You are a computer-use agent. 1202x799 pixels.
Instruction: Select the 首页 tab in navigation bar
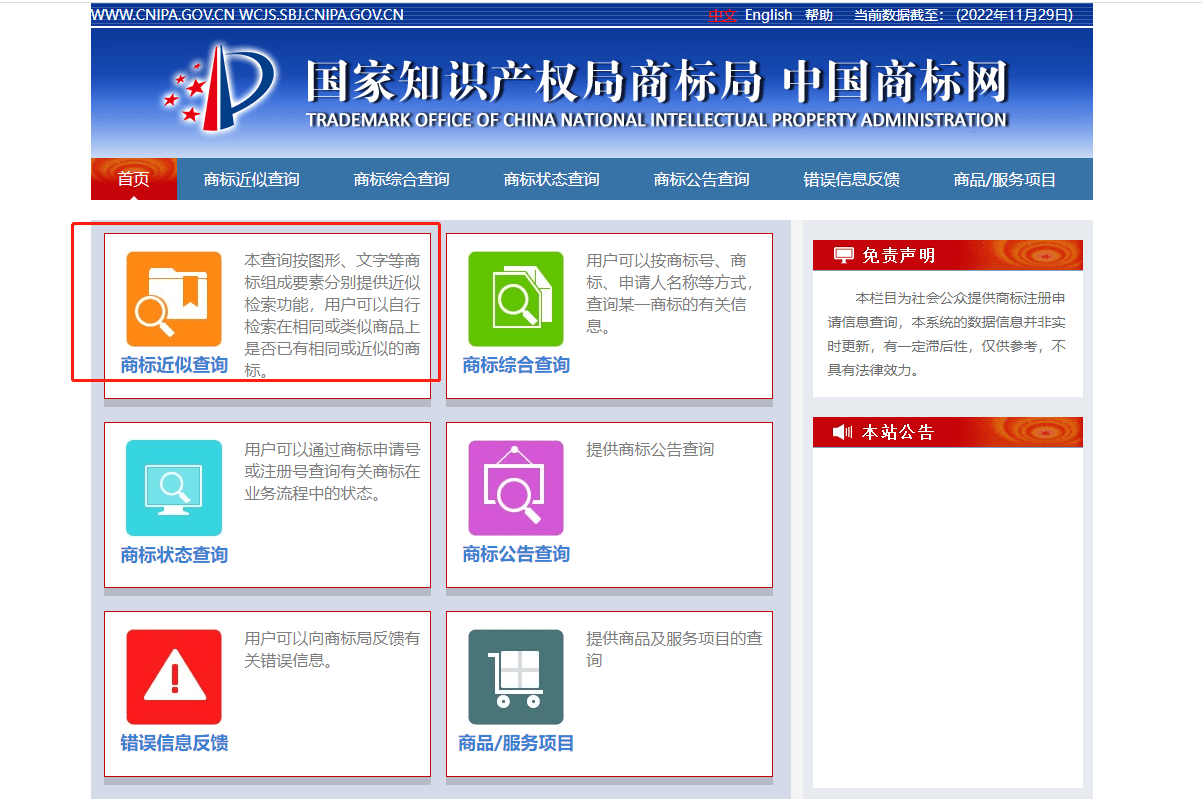(x=134, y=179)
